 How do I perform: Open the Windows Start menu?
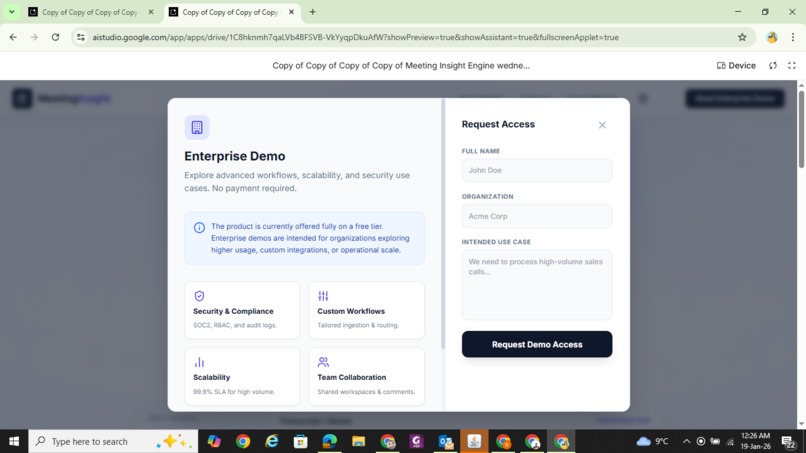[x=14, y=441]
